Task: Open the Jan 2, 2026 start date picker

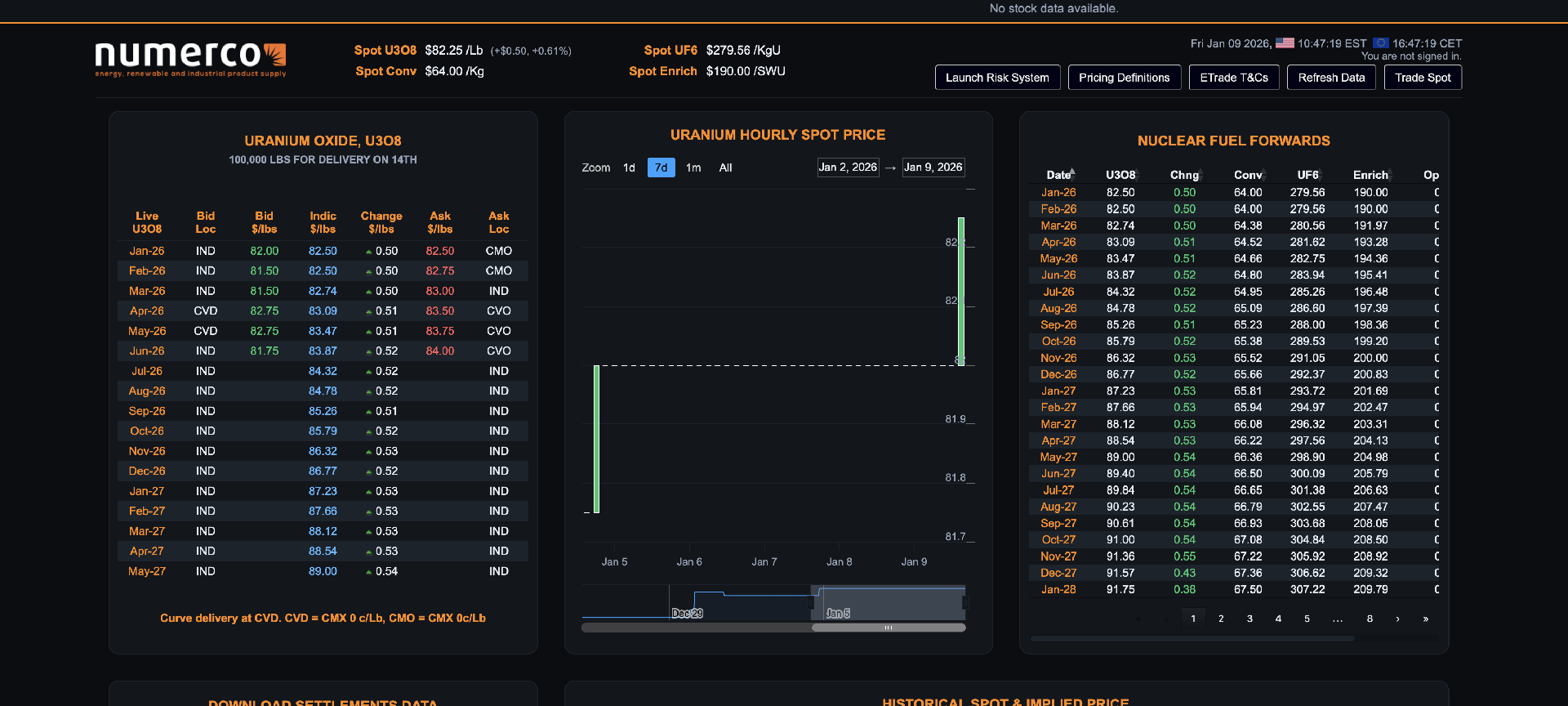Action: pyautogui.click(x=848, y=168)
